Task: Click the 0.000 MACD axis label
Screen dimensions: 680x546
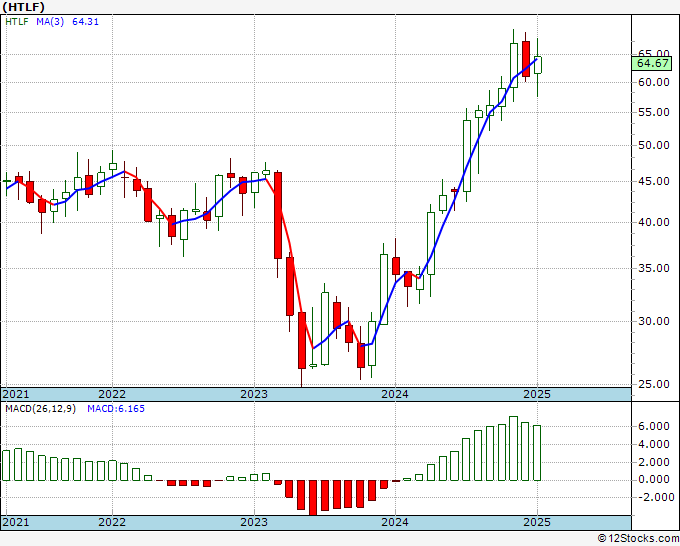Action: coord(654,480)
